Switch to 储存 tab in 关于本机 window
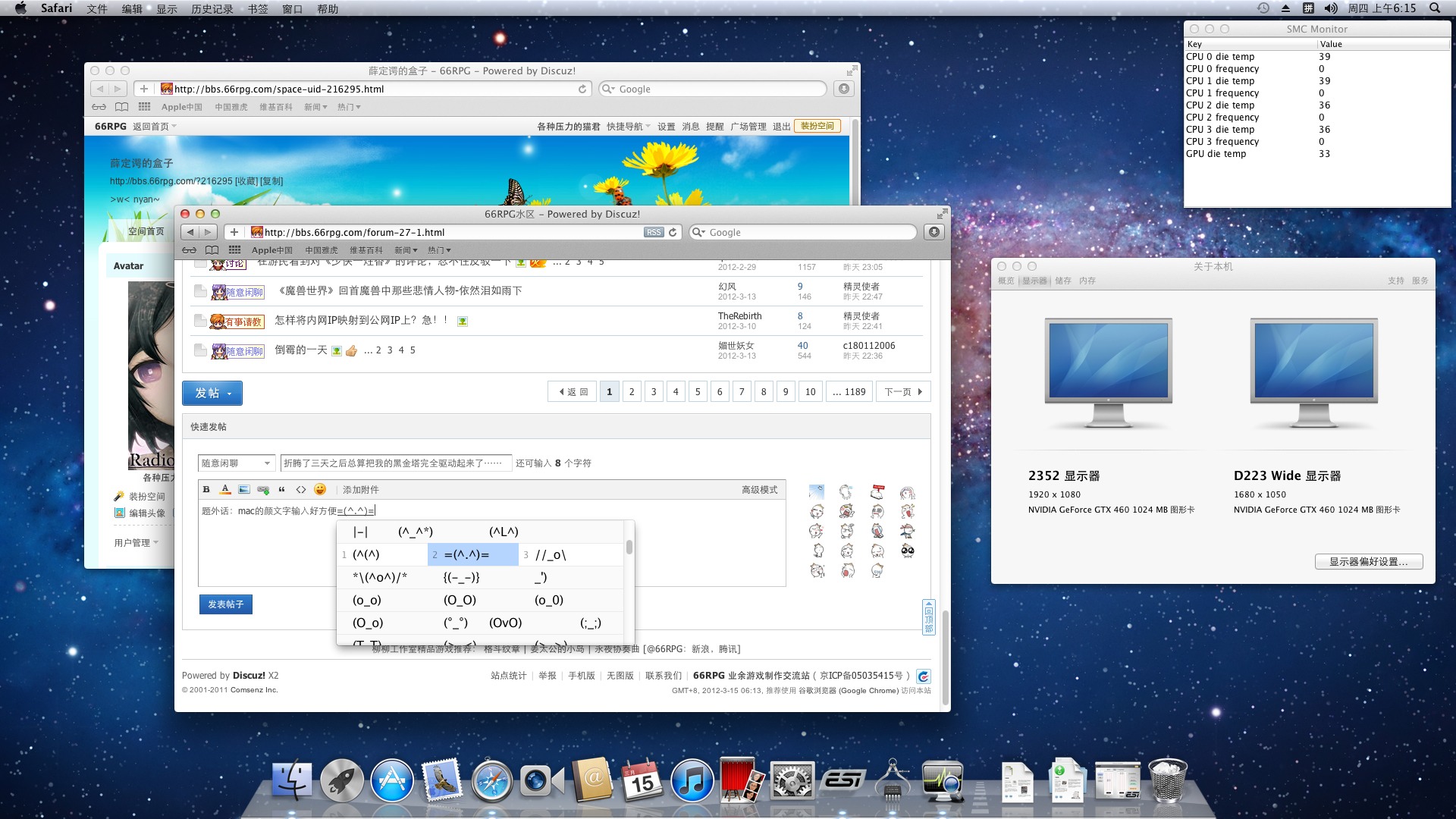The width and height of the screenshot is (1456, 819). click(x=1063, y=281)
